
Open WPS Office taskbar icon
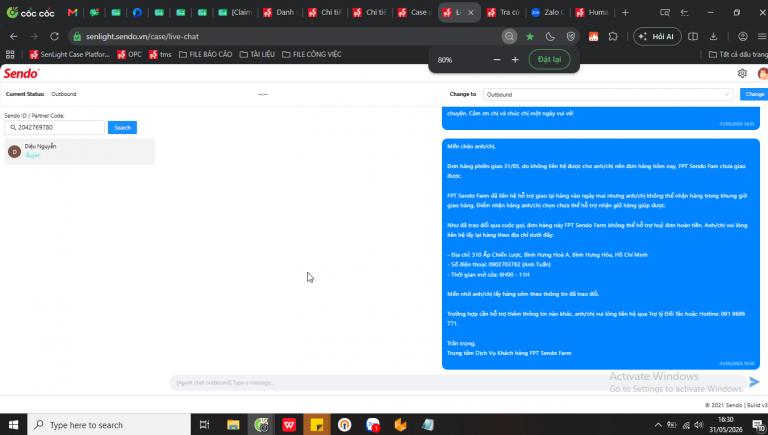point(289,425)
